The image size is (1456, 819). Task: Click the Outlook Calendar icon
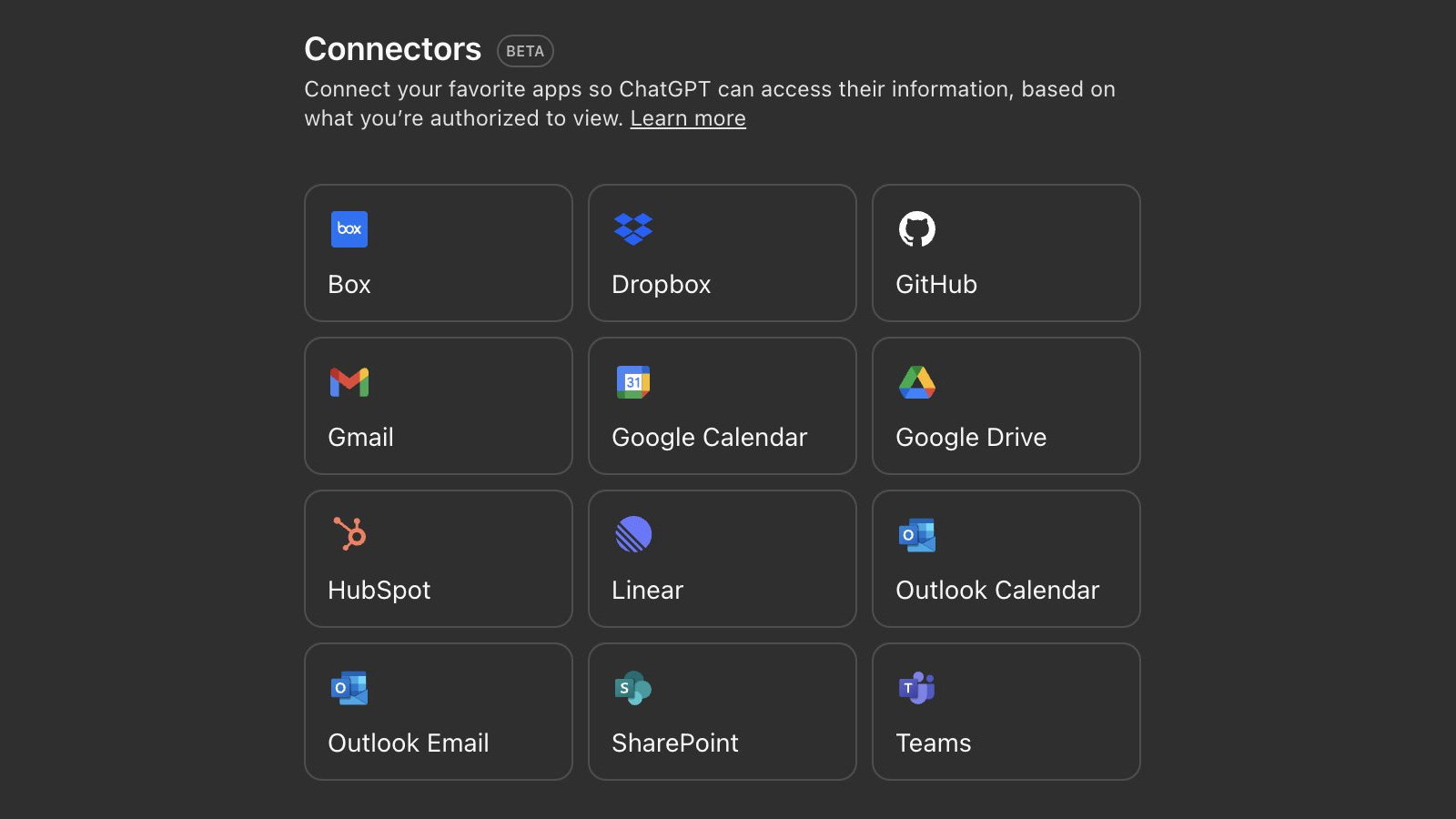click(x=917, y=535)
